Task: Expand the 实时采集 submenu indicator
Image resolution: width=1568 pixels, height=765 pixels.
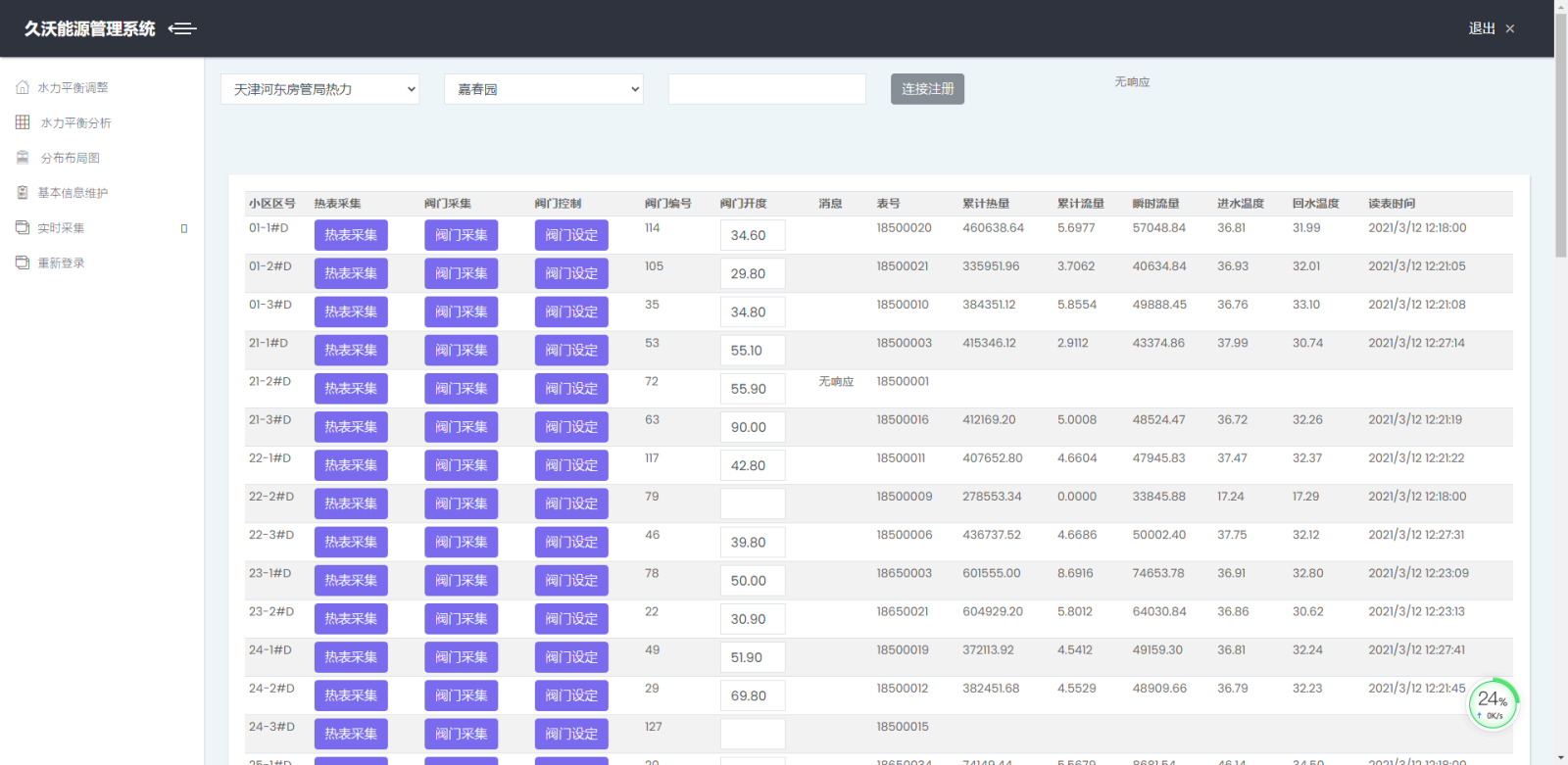Action: click(x=184, y=228)
